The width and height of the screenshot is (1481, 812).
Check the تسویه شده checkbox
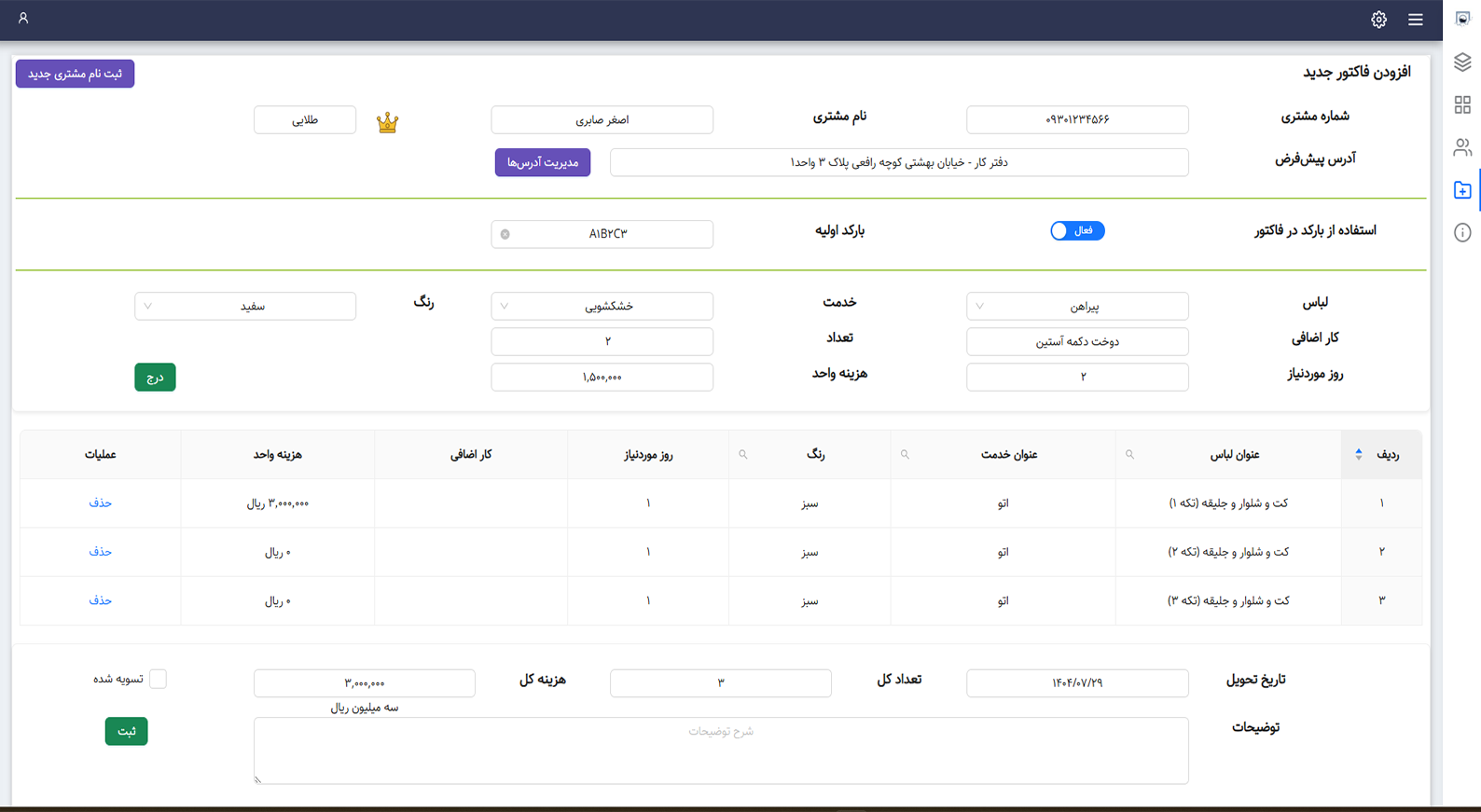click(158, 679)
